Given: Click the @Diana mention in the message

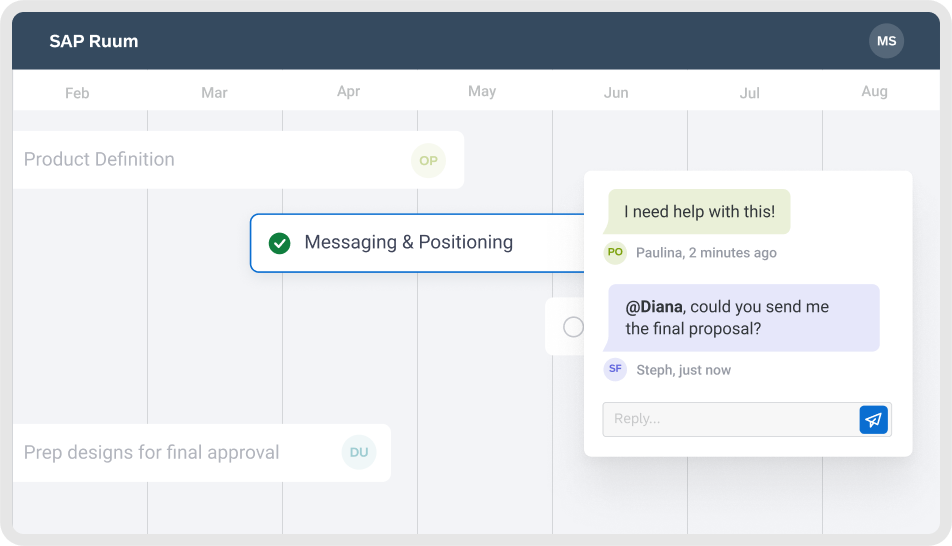Looking at the screenshot, I should tap(654, 307).
